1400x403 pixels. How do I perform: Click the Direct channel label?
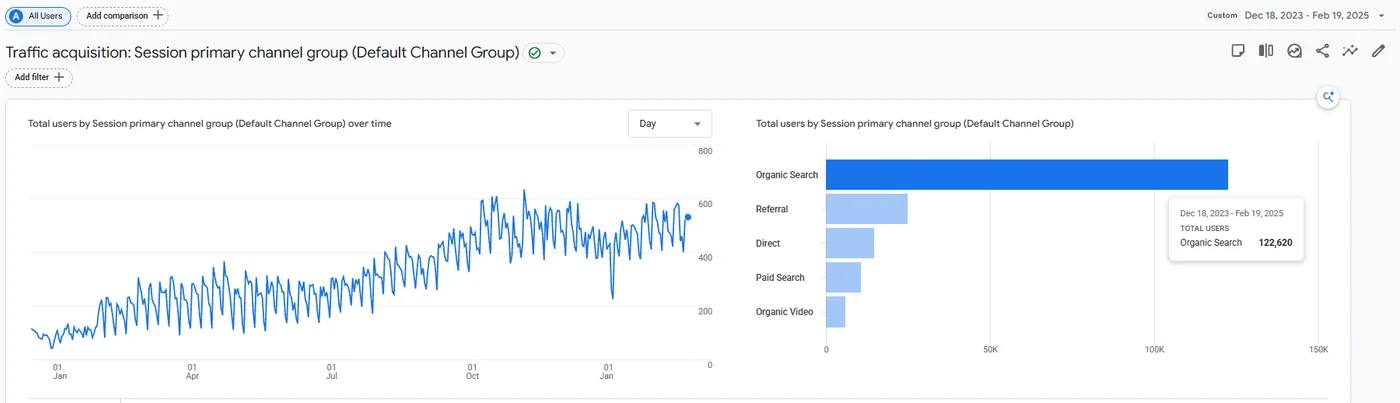768,243
